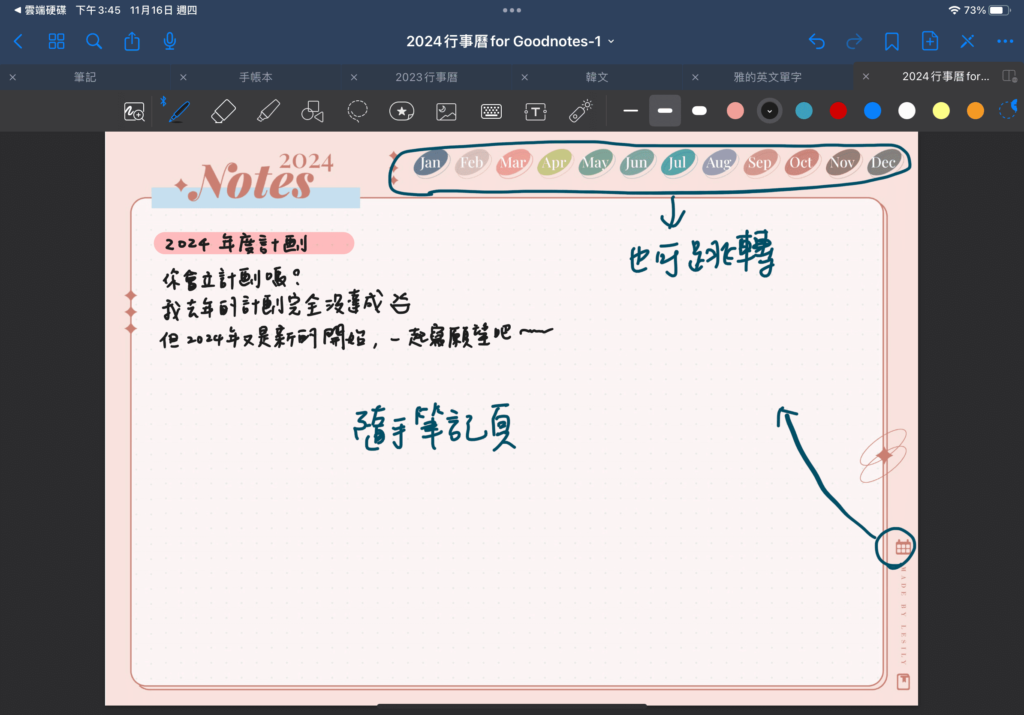Open the more options ellipsis menu

[x=1005, y=41]
